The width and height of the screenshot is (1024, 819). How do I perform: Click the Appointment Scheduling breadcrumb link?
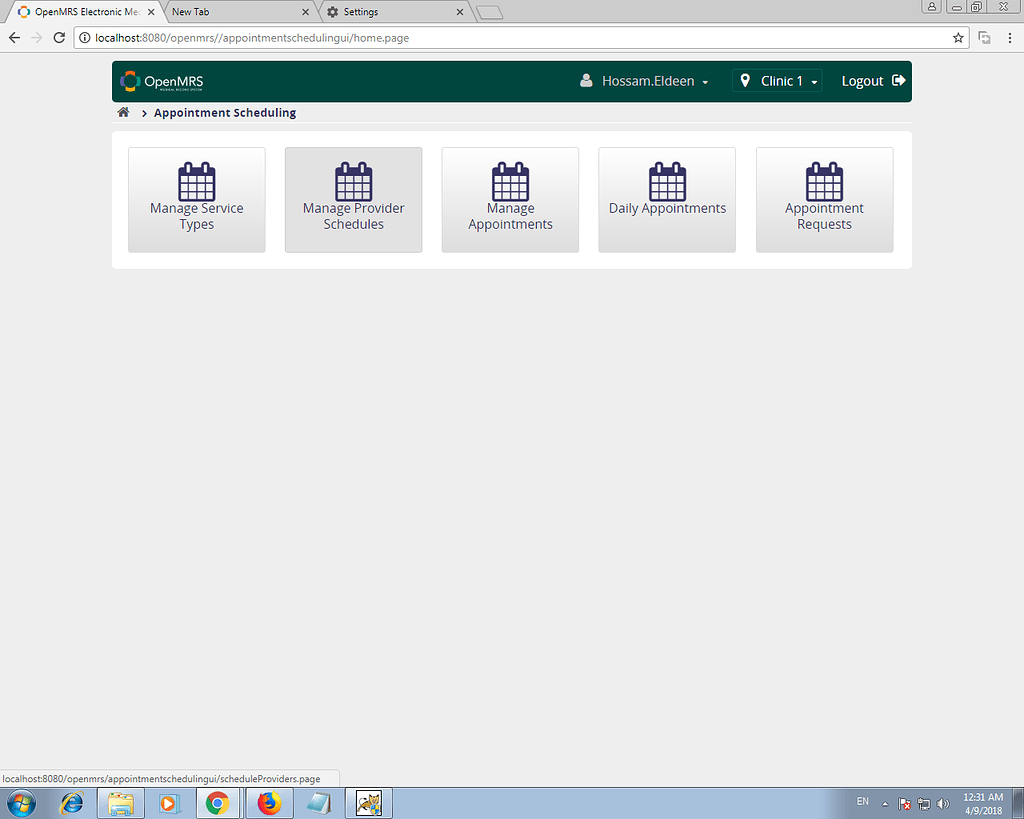coord(224,112)
